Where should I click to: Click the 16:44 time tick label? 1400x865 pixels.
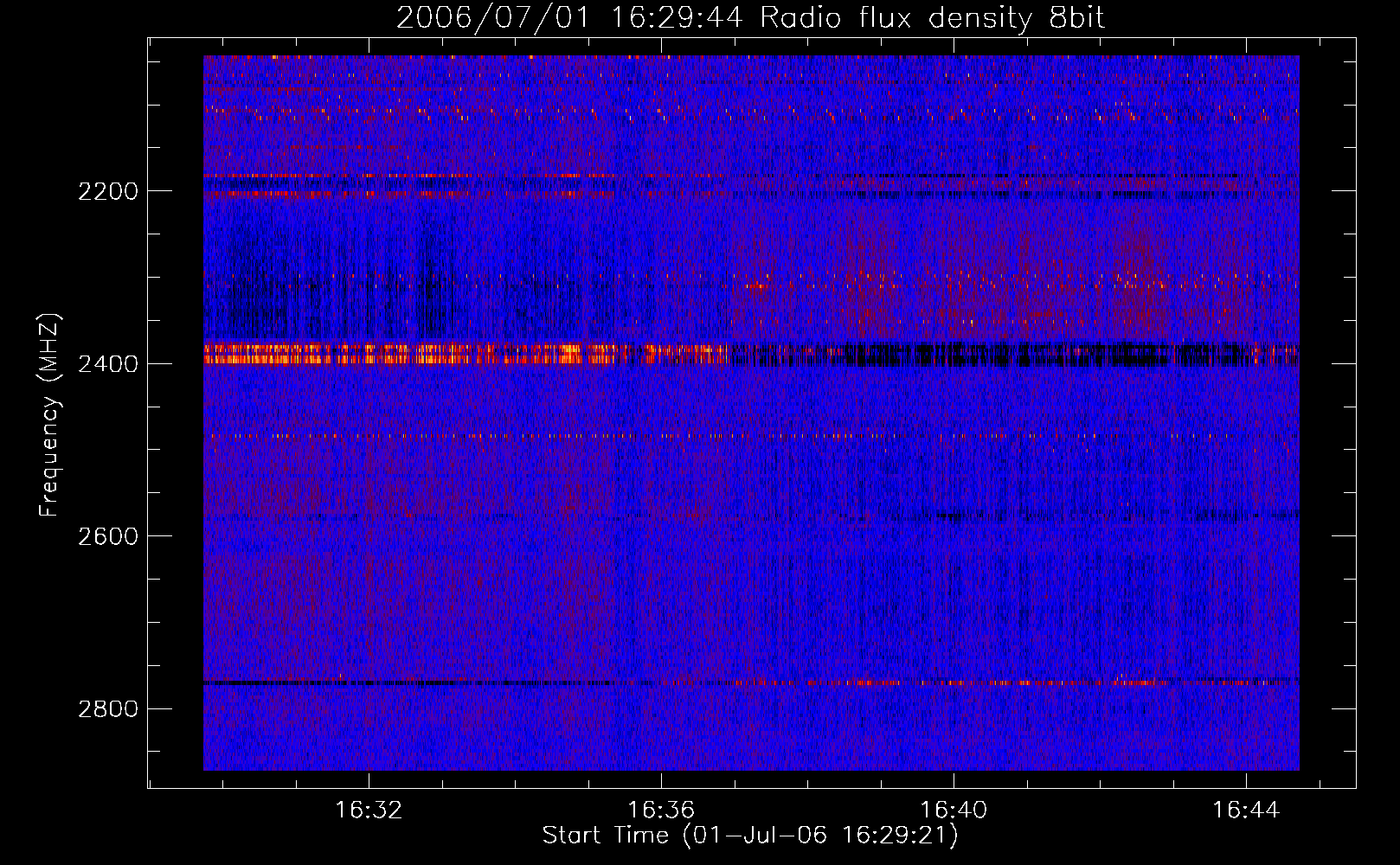pos(1246,811)
